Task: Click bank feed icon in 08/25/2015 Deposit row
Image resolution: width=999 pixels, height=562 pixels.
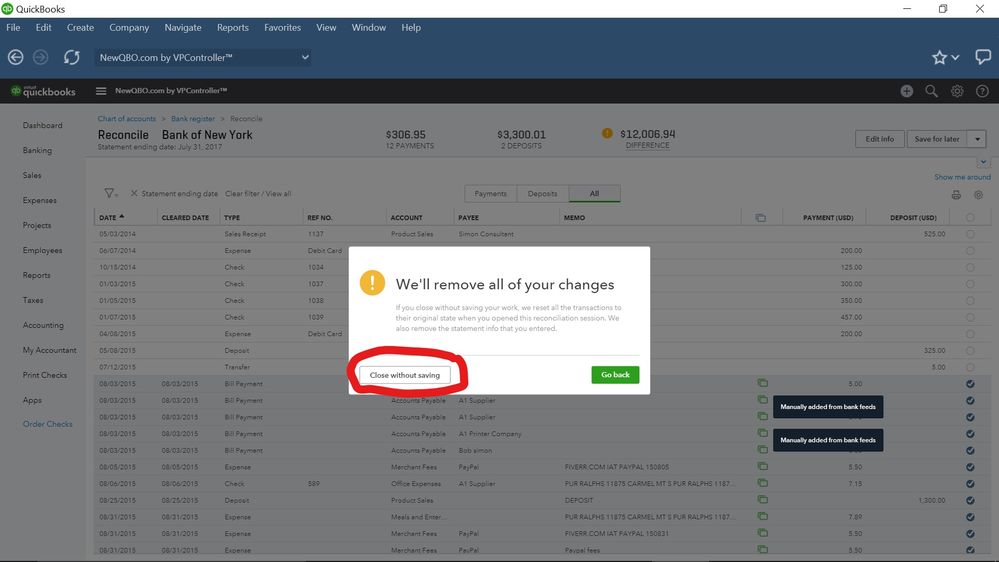Action: tap(763, 500)
